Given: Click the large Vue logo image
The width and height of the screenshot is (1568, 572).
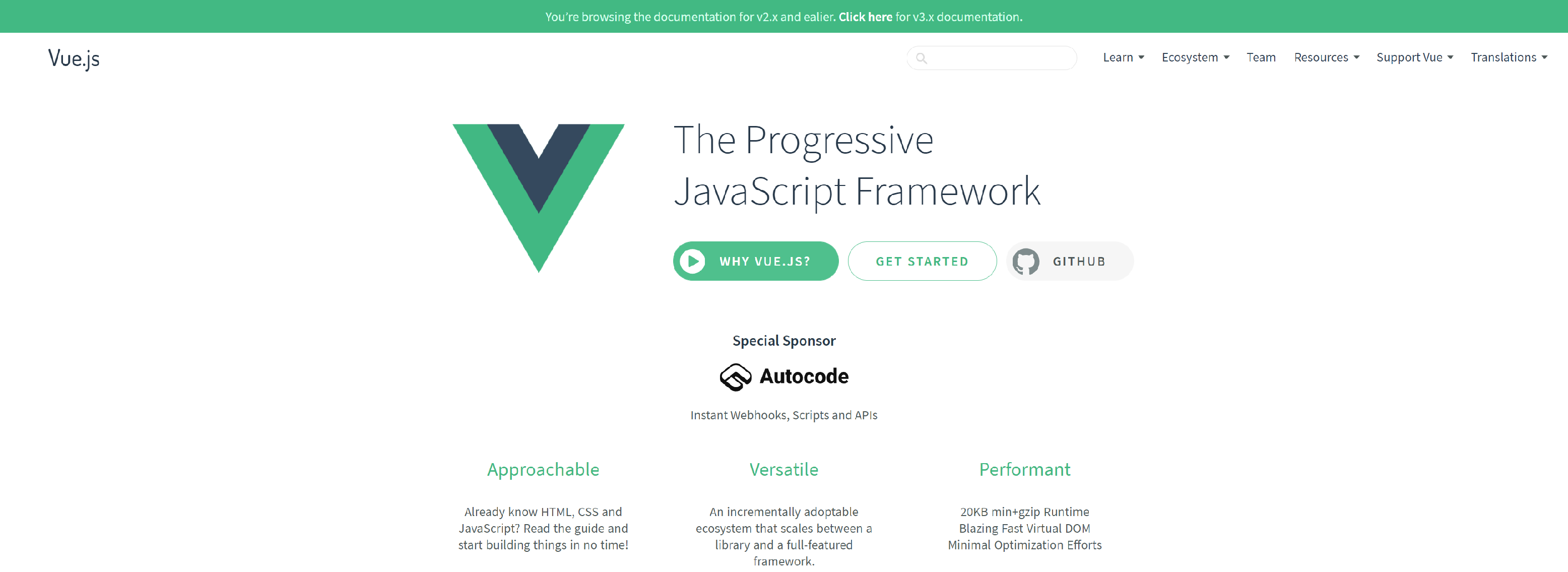Looking at the screenshot, I should (538, 198).
